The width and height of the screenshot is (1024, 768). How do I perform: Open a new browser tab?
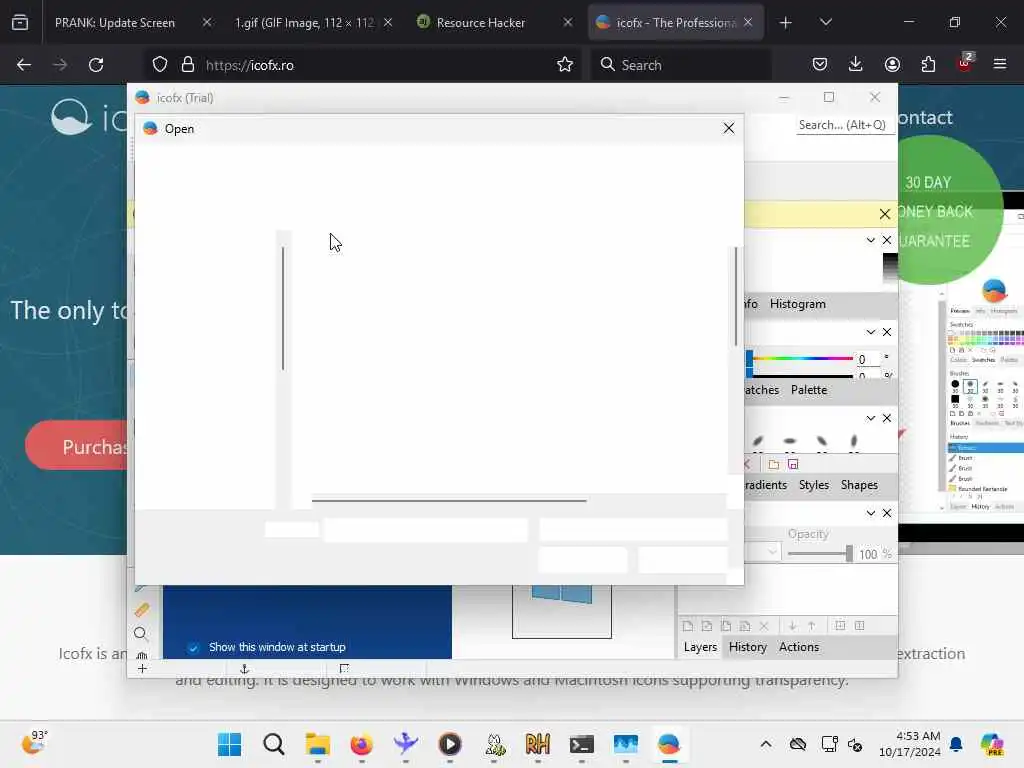click(786, 23)
